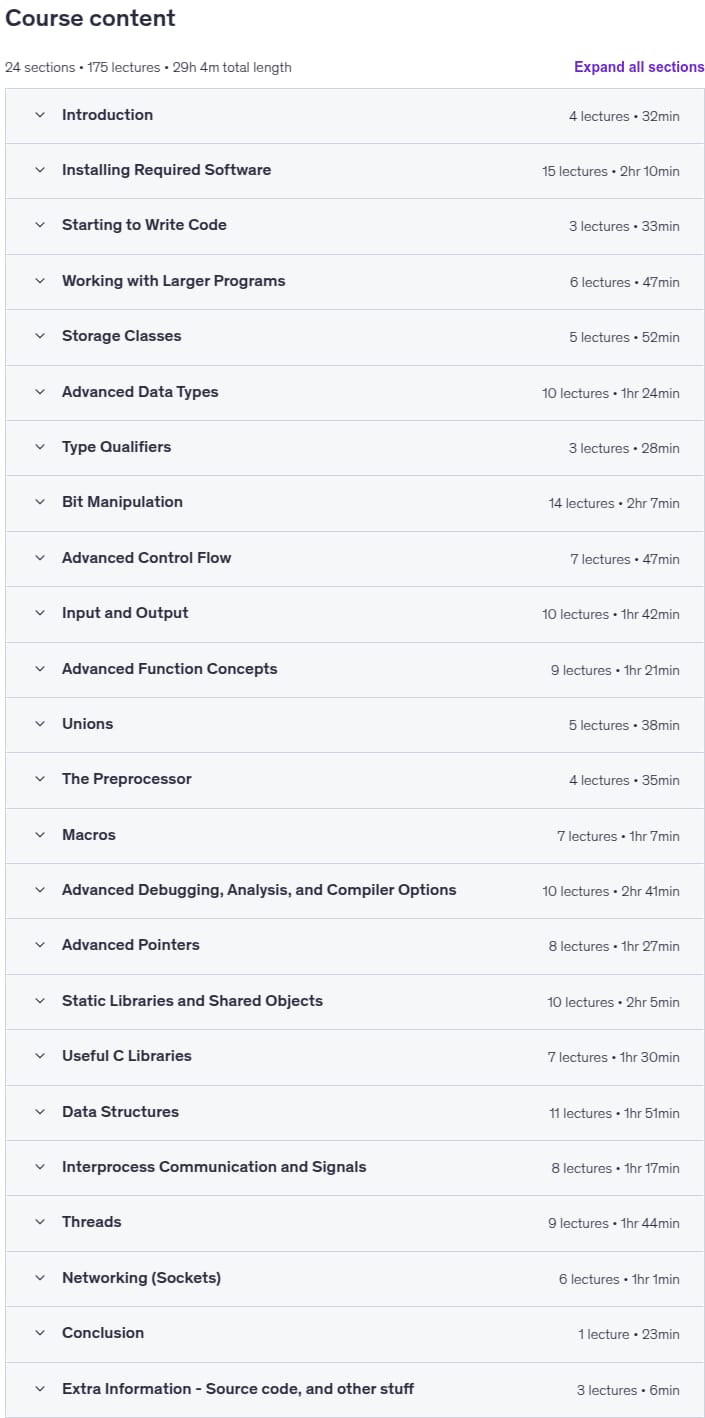Open the Input and Output section
The height and width of the screenshot is (1418, 705).
[355, 614]
